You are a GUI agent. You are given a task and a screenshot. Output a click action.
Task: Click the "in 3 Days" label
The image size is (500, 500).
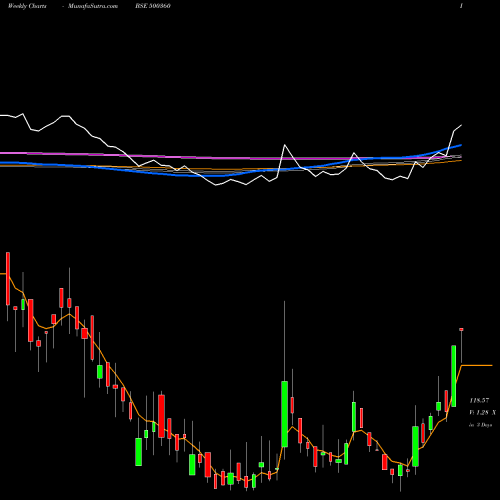(x=480, y=425)
